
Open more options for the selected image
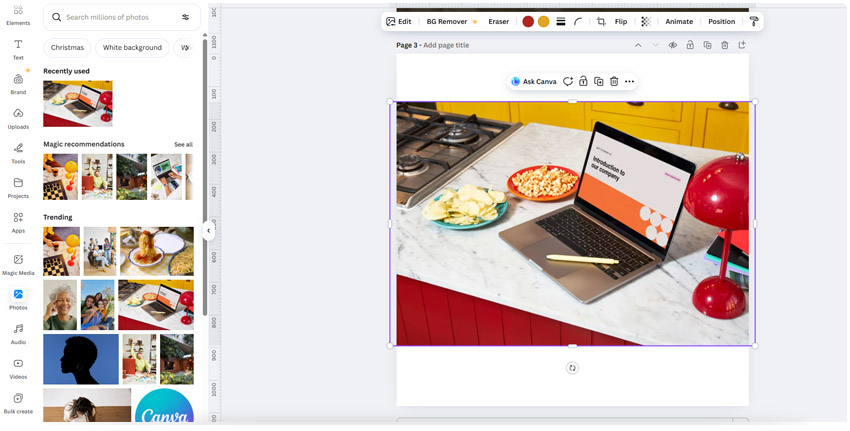coord(629,82)
